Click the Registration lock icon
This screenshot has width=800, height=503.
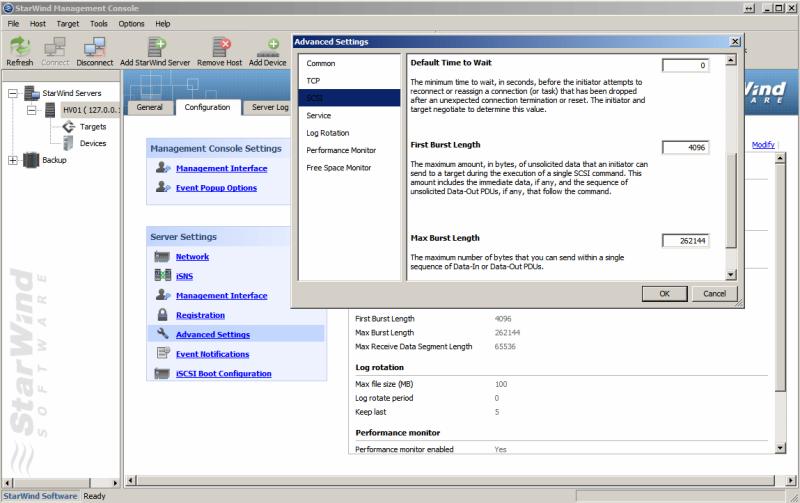tap(163, 314)
